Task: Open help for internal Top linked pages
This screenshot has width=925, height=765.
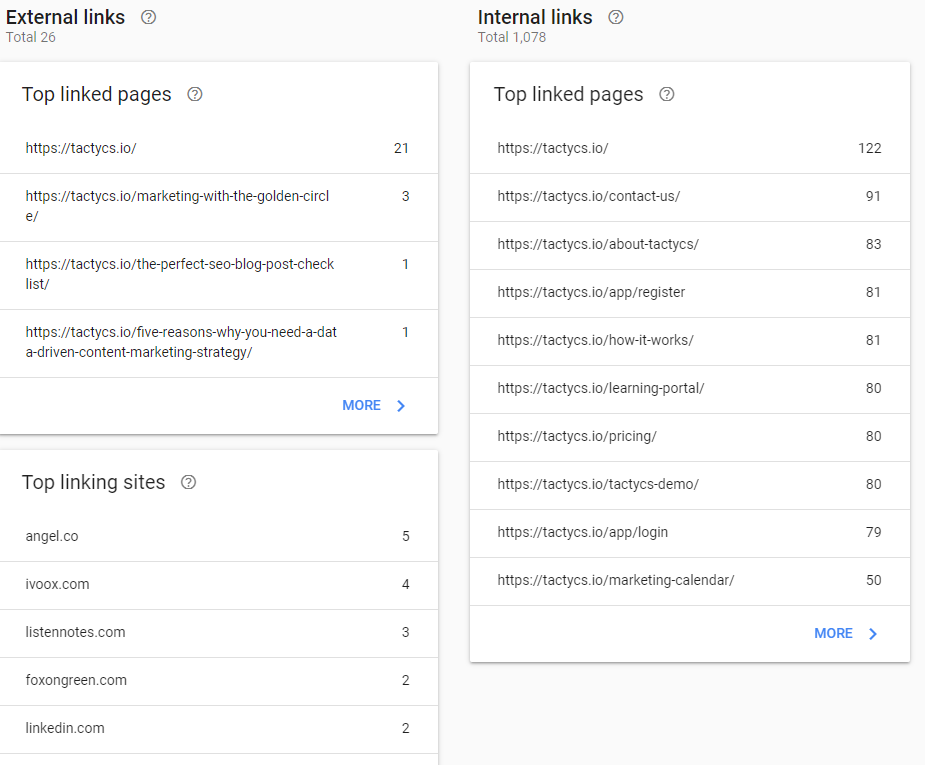Action: (x=667, y=94)
